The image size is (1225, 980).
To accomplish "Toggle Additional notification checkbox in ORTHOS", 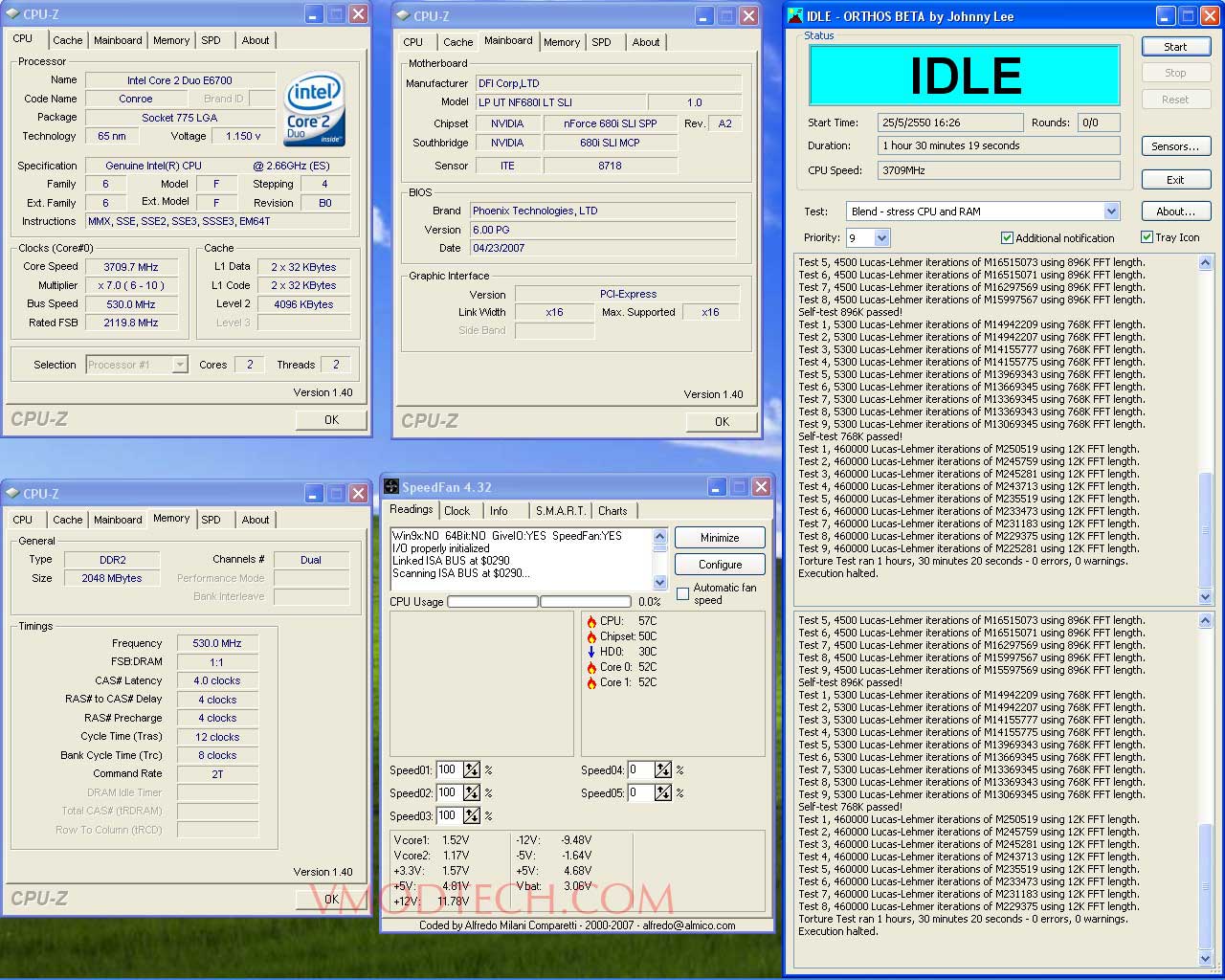I will tap(1007, 238).
